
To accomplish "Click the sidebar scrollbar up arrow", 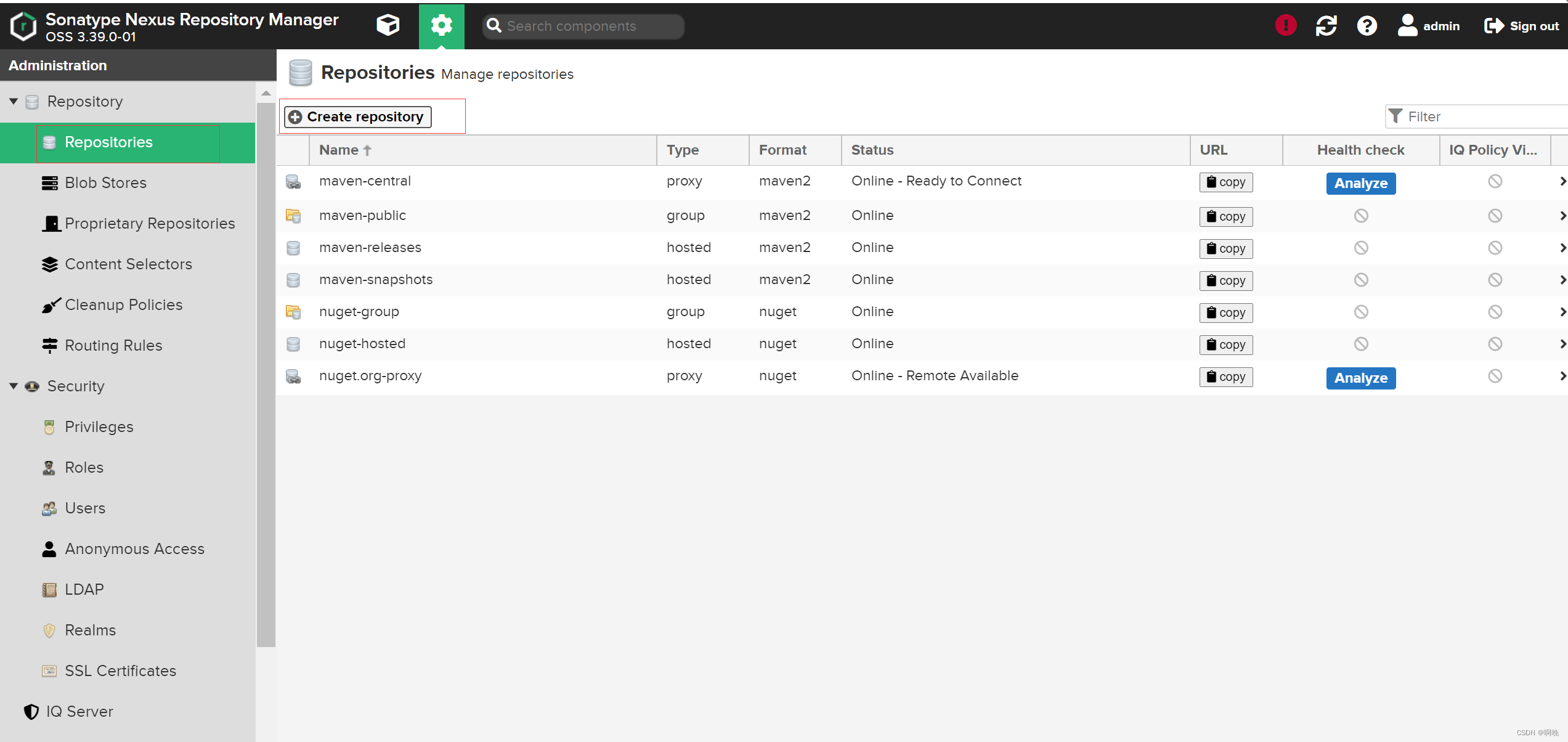I will pyautogui.click(x=266, y=94).
